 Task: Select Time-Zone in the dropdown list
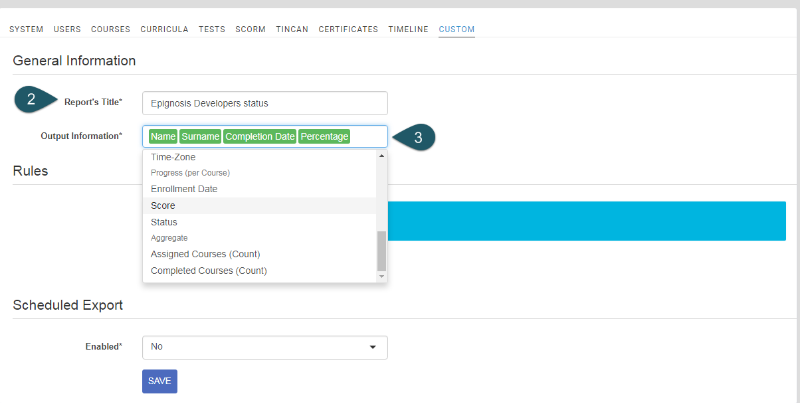[173, 157]
